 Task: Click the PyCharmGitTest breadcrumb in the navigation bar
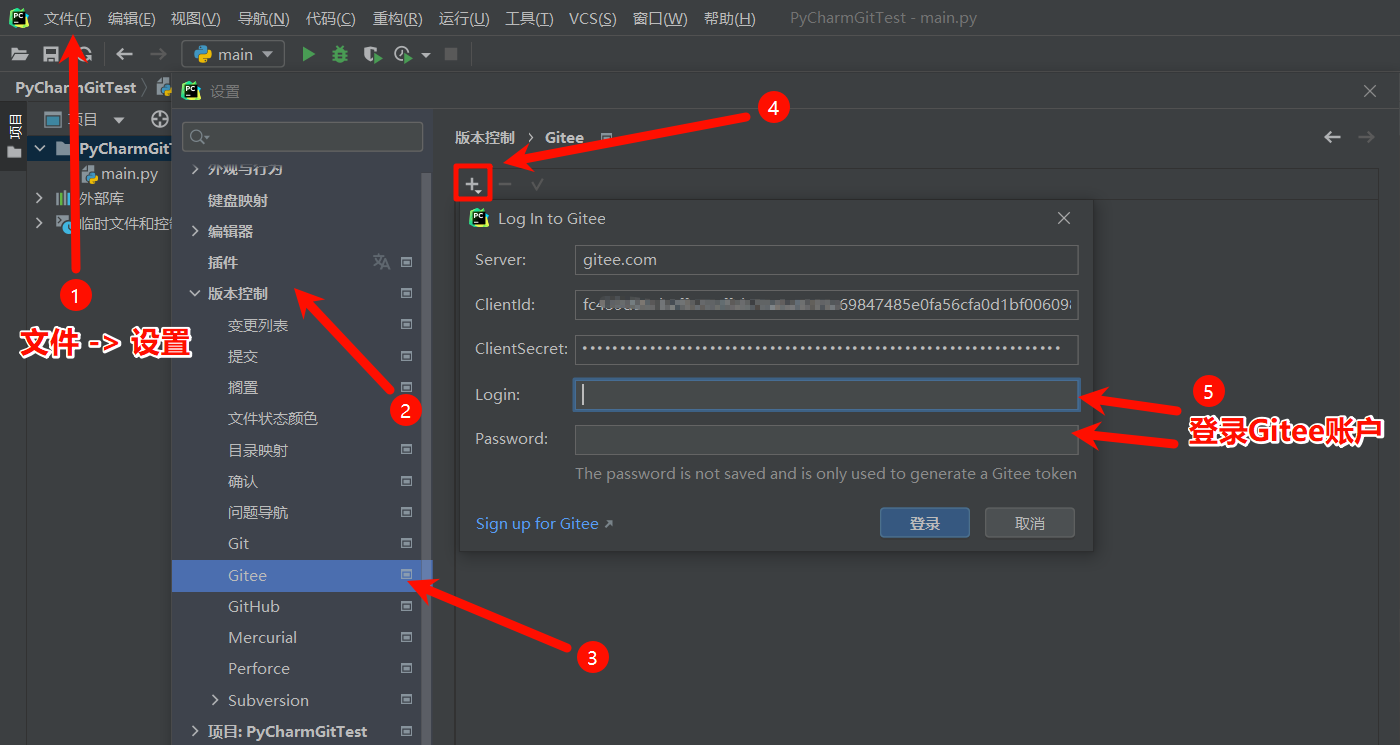point(76,88)
